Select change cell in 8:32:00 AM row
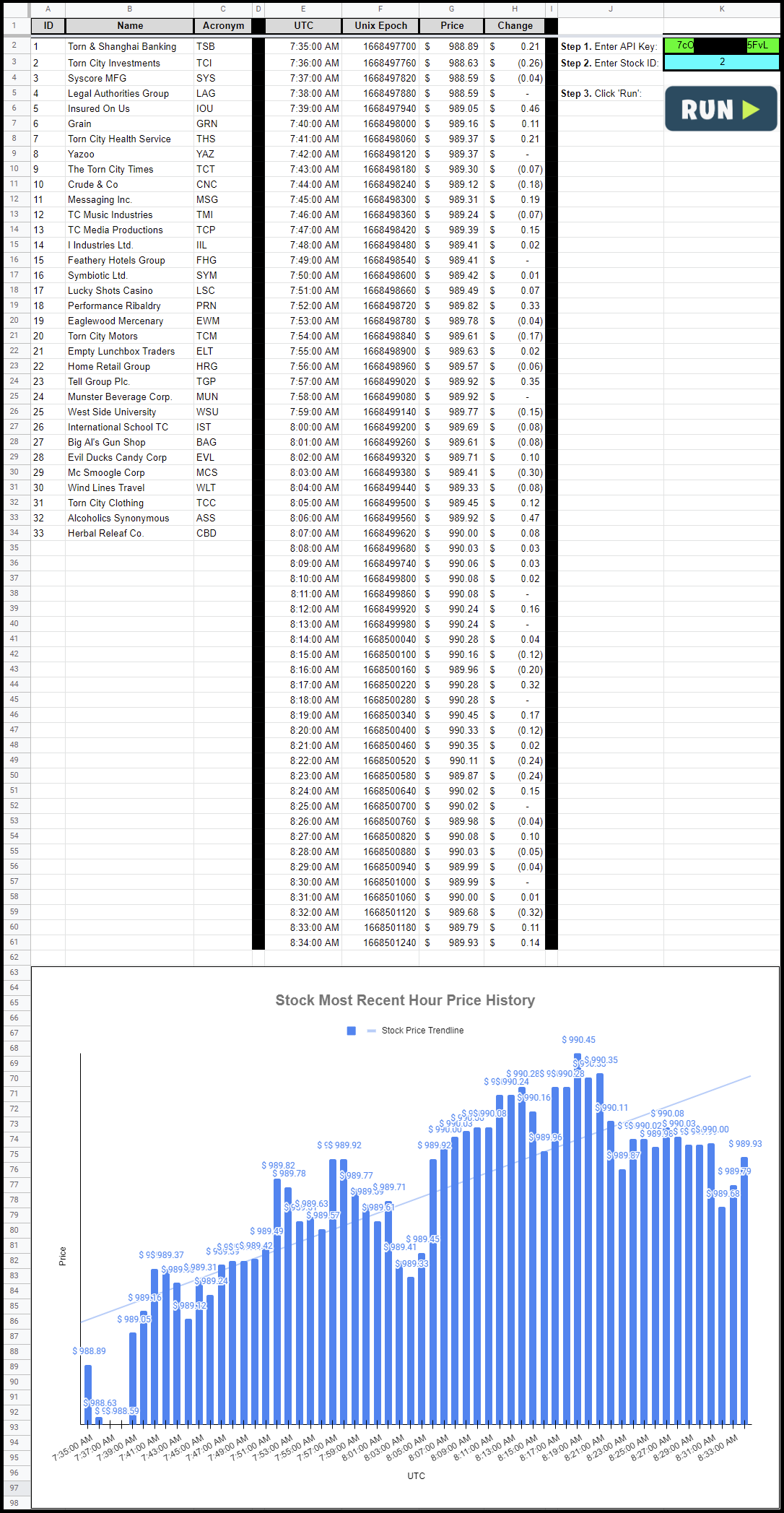784x1513 pixels. 515,912
